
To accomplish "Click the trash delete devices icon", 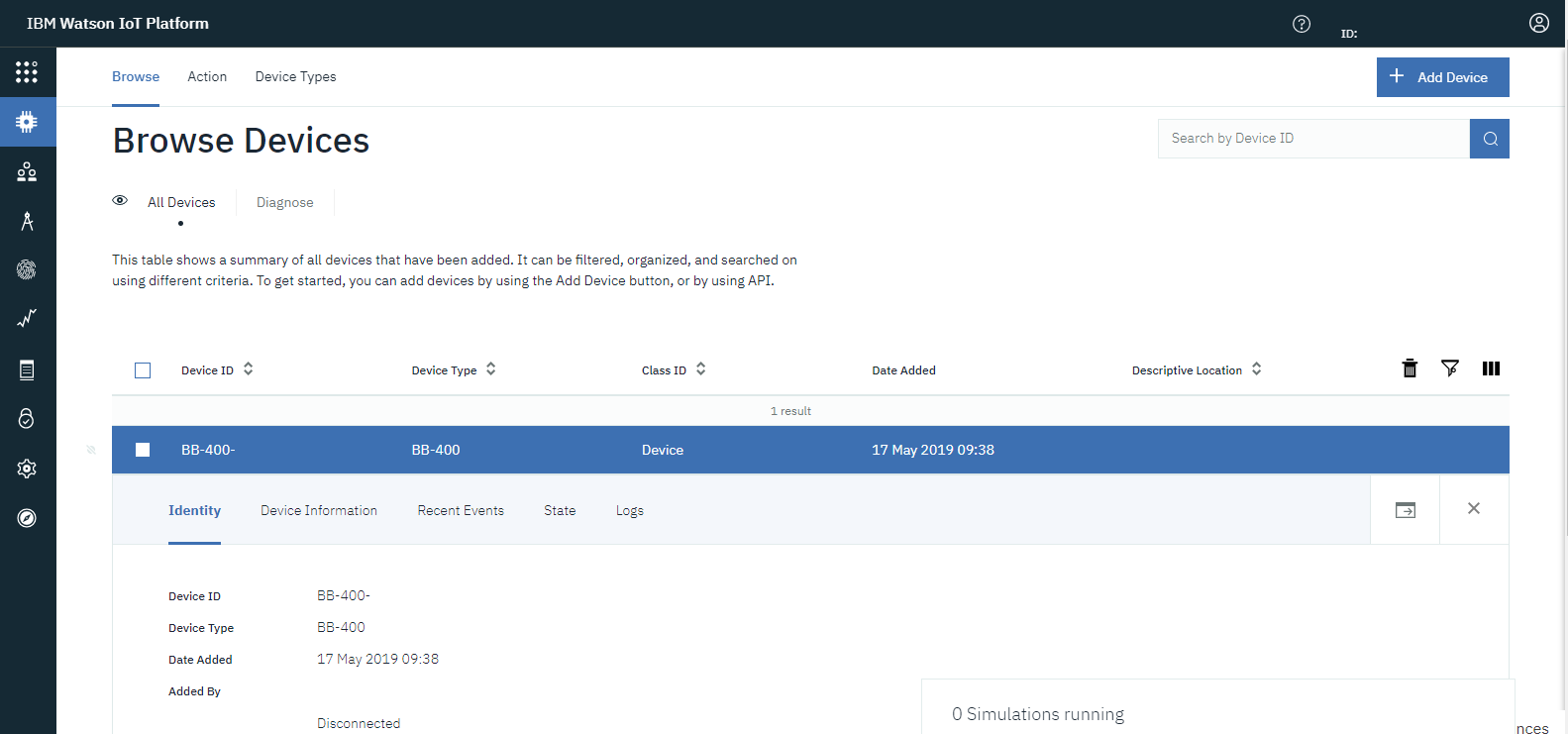I will (1410, 368).
